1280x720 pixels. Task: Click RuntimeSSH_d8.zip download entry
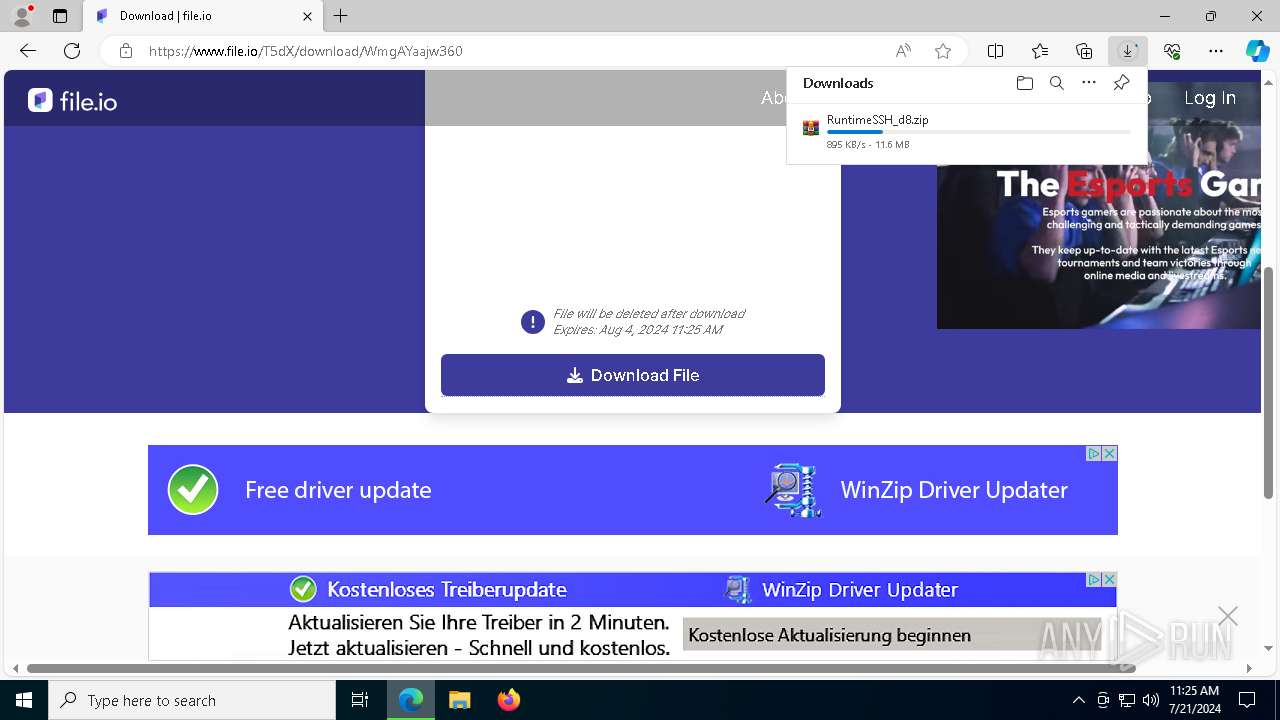click(967, 131)
